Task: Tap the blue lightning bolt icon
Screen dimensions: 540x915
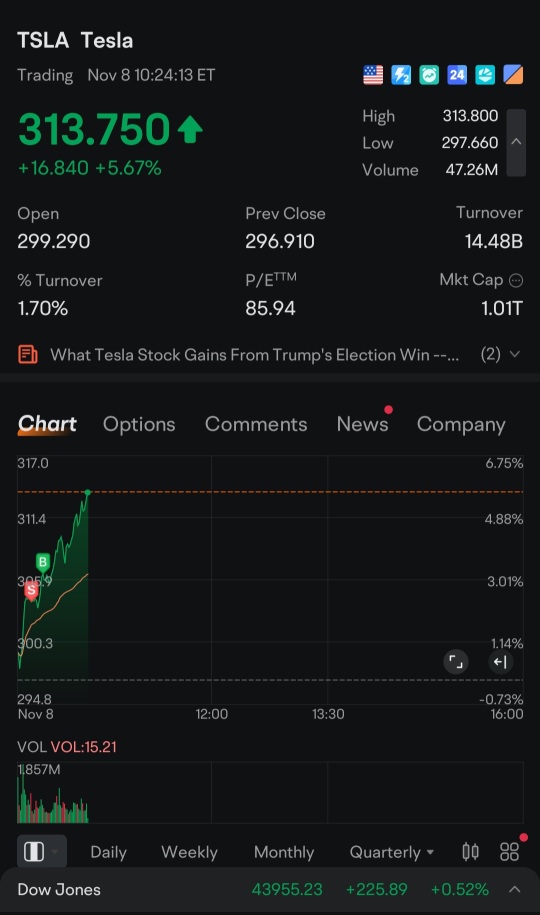Action: click(401, 75)
